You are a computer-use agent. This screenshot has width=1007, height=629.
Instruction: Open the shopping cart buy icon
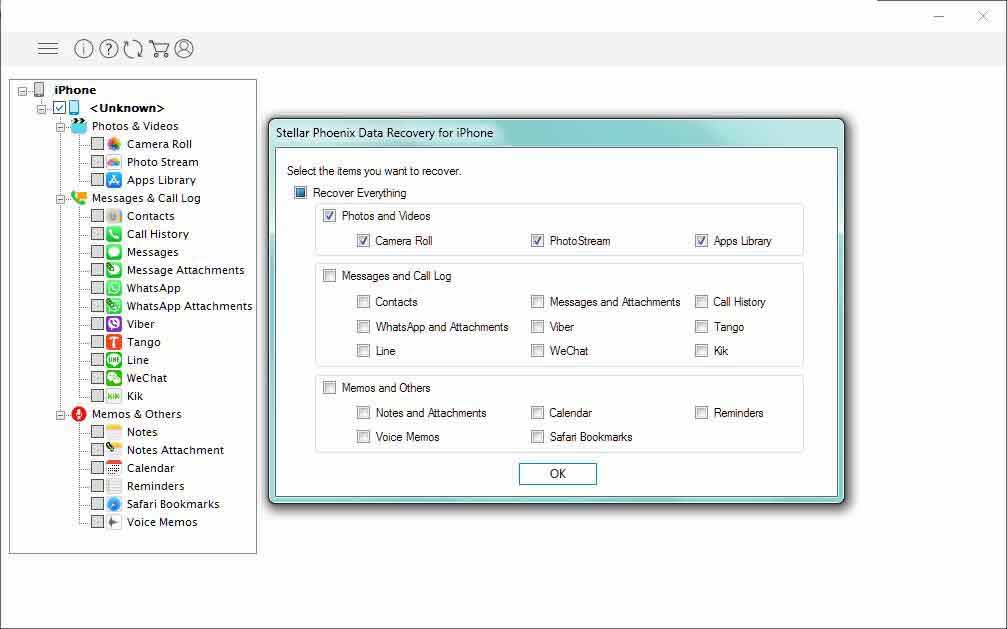point(159,49)
